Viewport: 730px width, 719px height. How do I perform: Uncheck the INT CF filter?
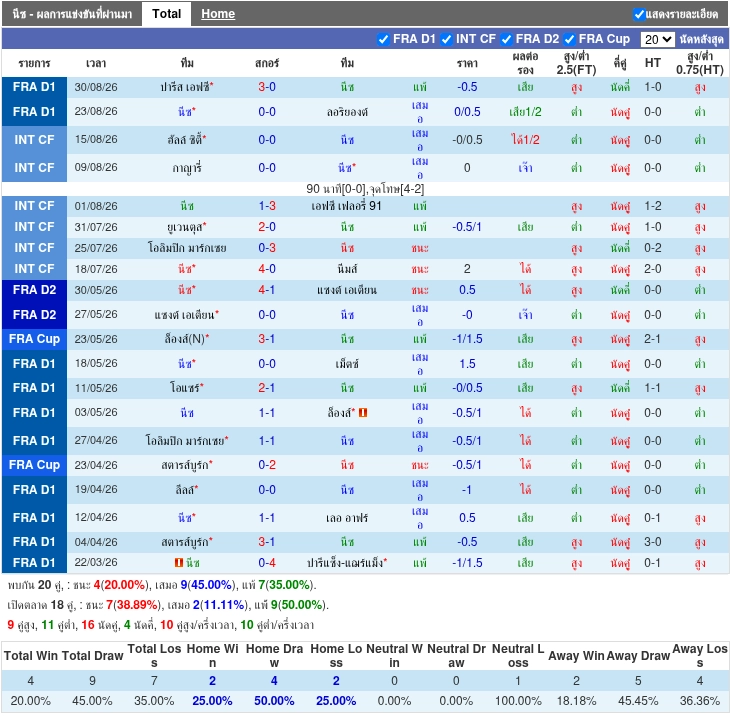pos(446,39)
